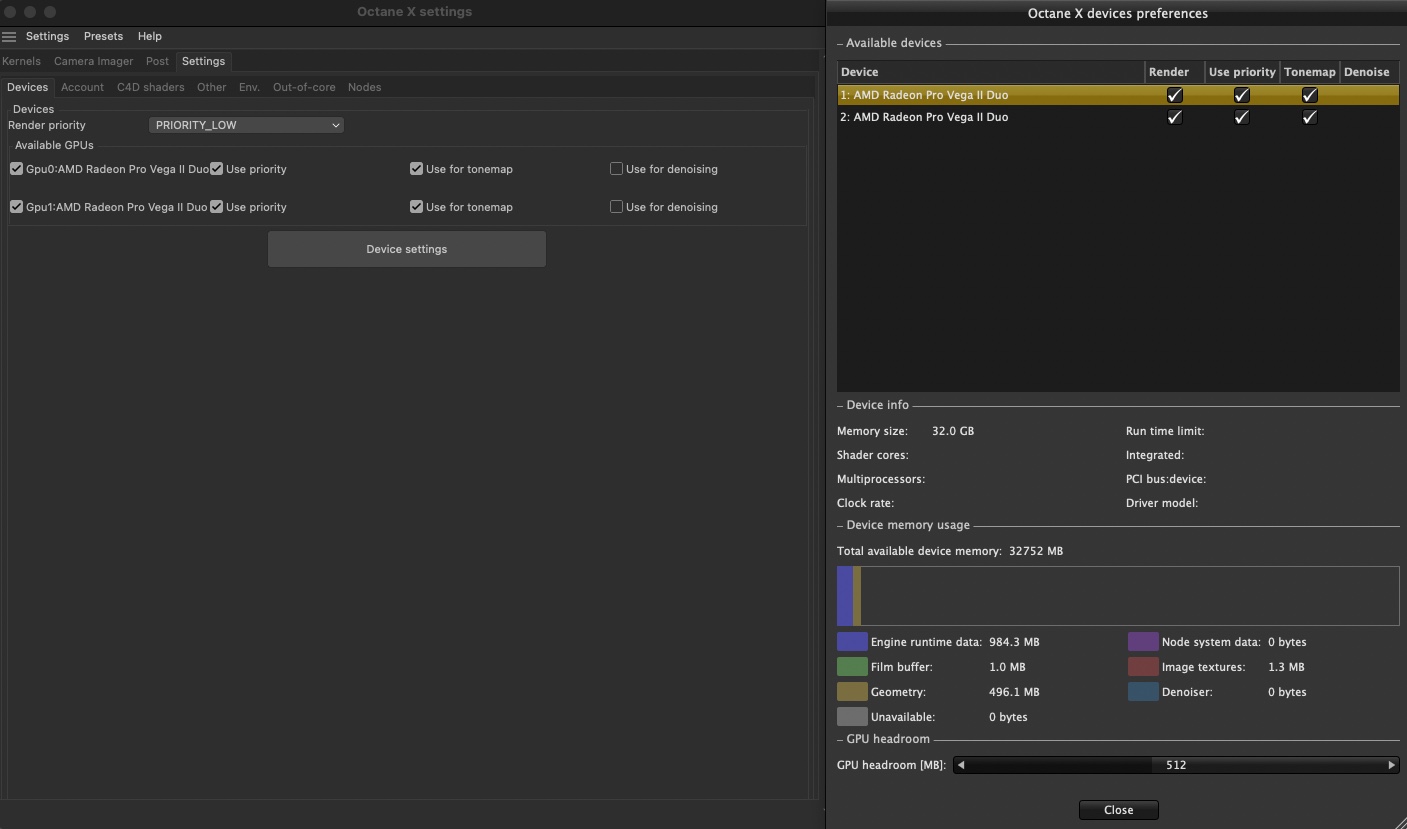Screen dimensions: 1407x829
Task: Click the Device settings button
Action: click(x=407, y=249)
